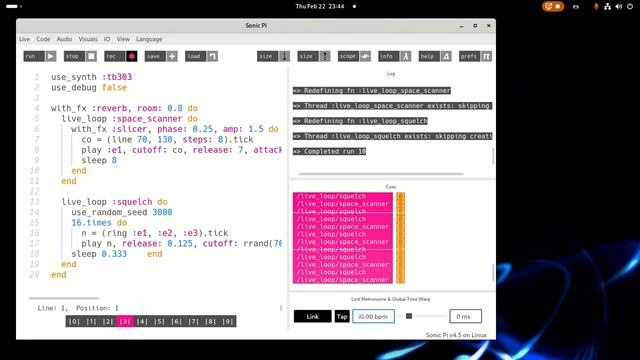Switch to buffer tab 0
640x360 pixels.
74,321
